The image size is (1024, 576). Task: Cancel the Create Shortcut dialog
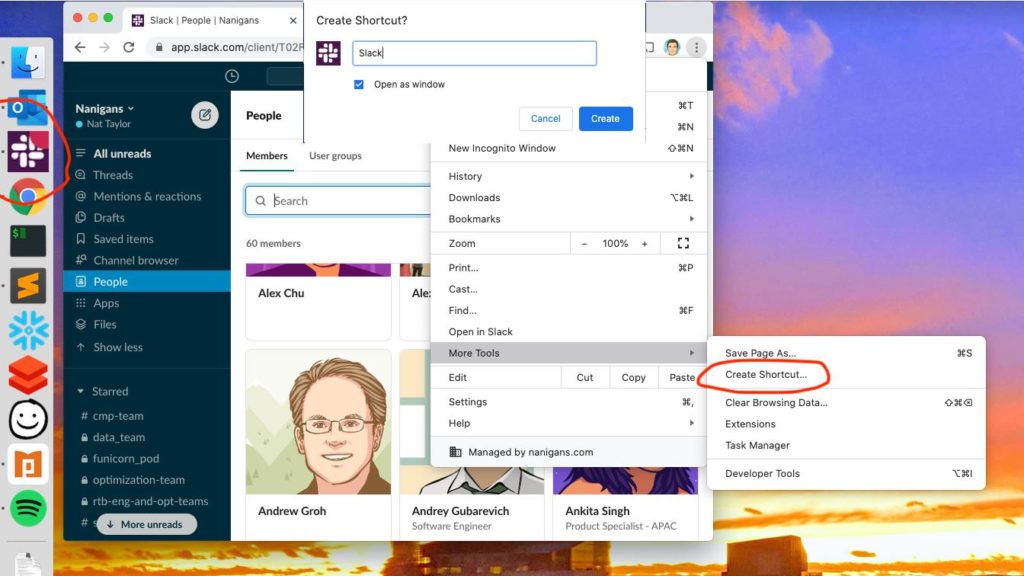(x=545, y=118)
